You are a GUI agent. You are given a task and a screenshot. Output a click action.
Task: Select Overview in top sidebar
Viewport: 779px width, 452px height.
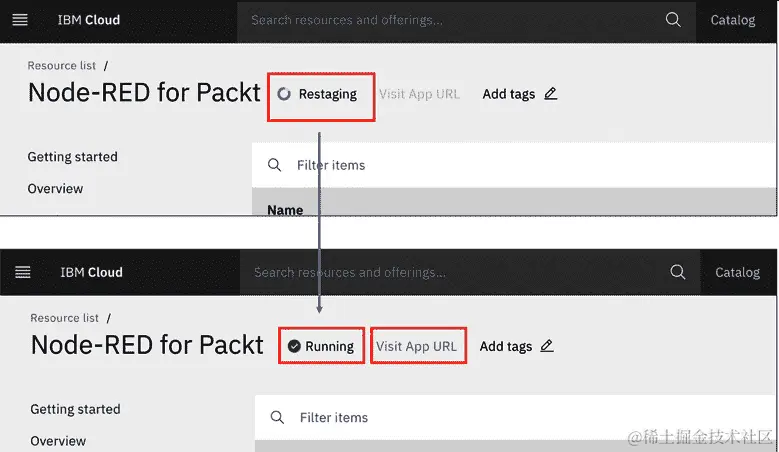[55, 189]
